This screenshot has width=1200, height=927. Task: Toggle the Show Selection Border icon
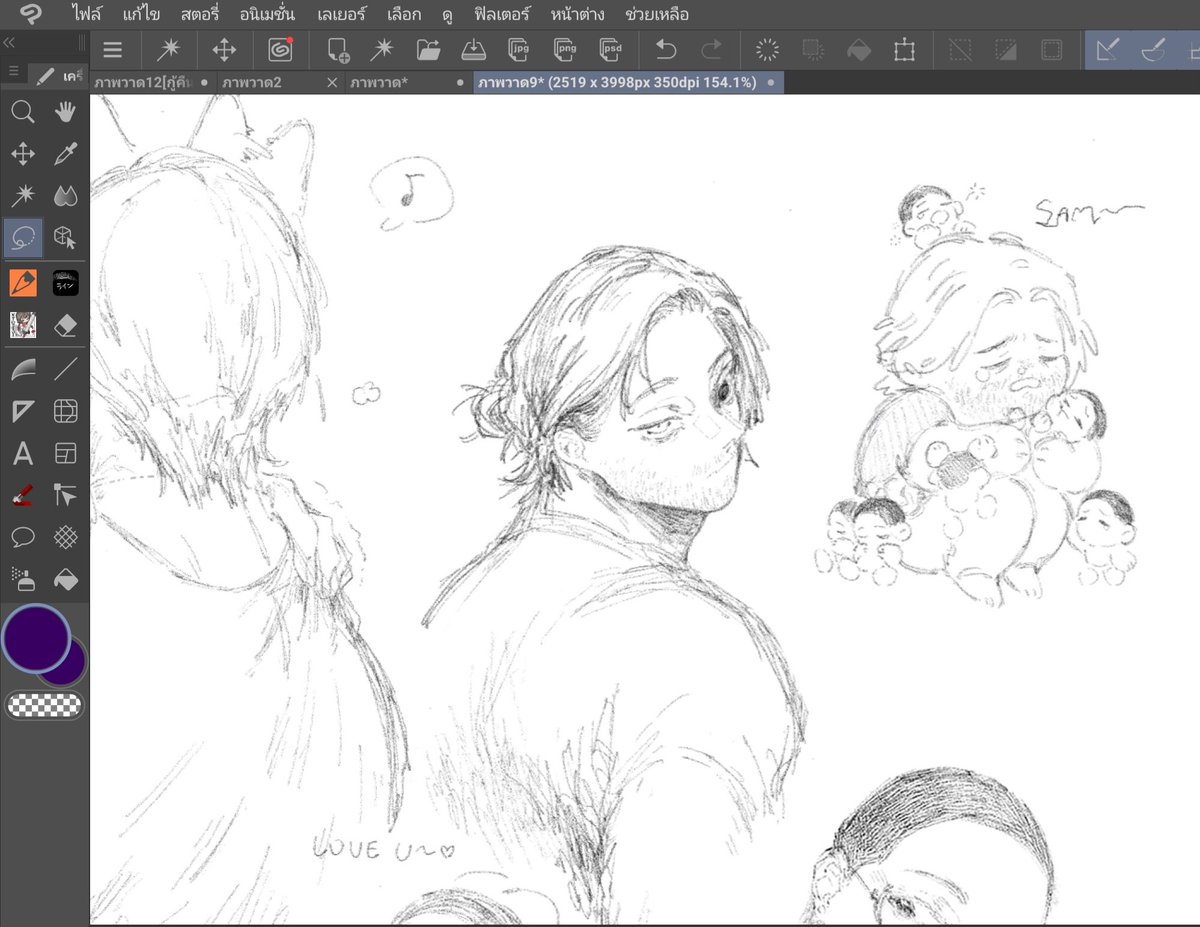click(x=1051, y=50)
